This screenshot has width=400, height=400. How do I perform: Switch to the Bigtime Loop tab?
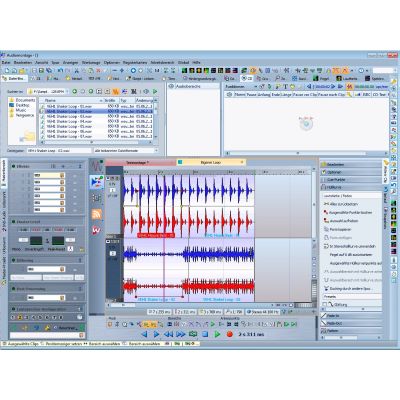[211, 162]
